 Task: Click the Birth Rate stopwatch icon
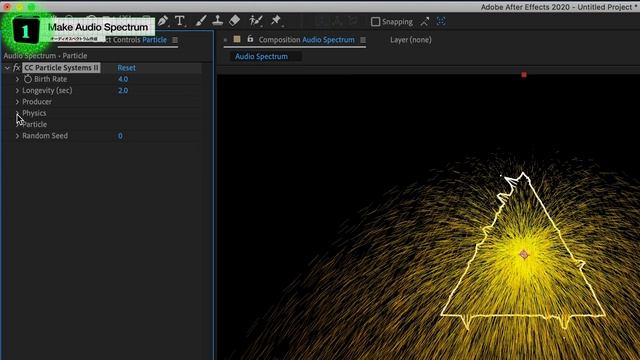[28, 79]
